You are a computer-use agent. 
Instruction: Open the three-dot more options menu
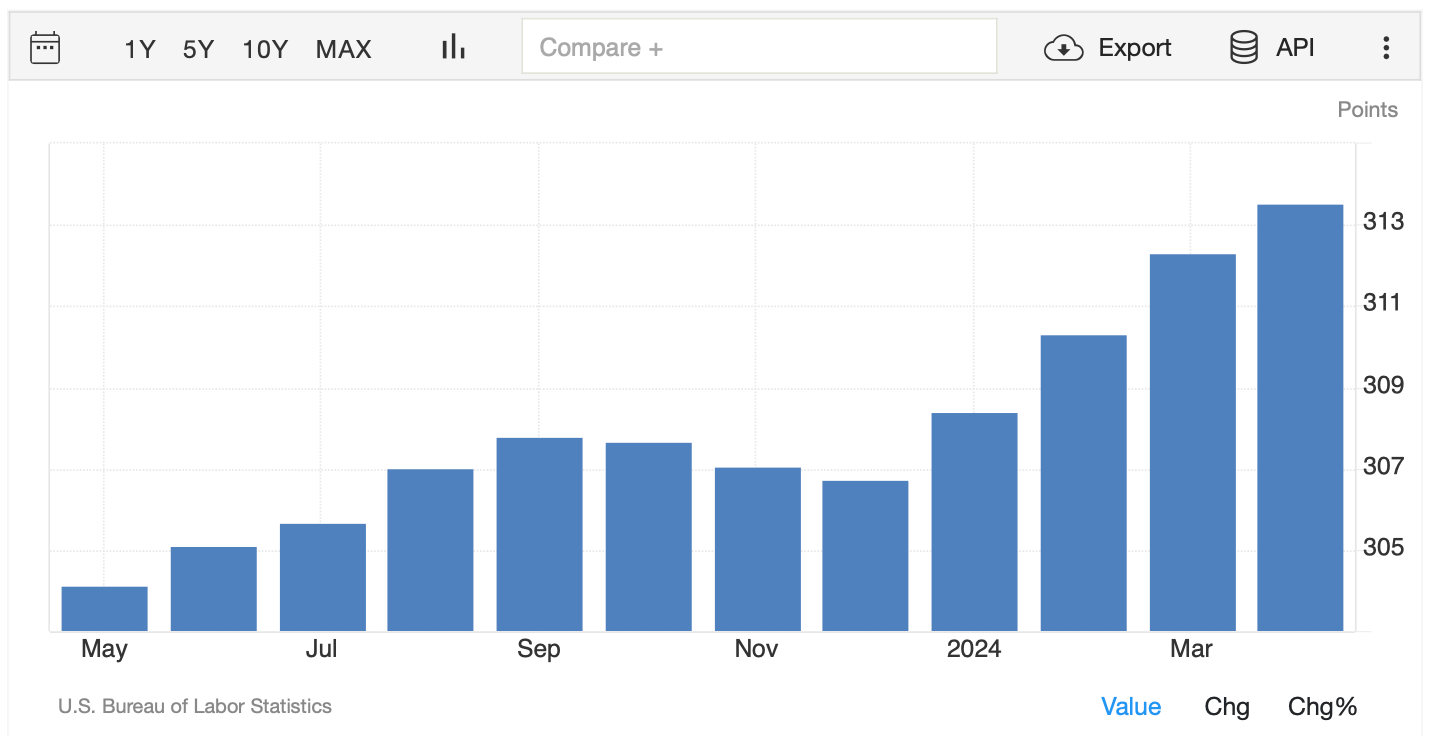(1386, 48)
